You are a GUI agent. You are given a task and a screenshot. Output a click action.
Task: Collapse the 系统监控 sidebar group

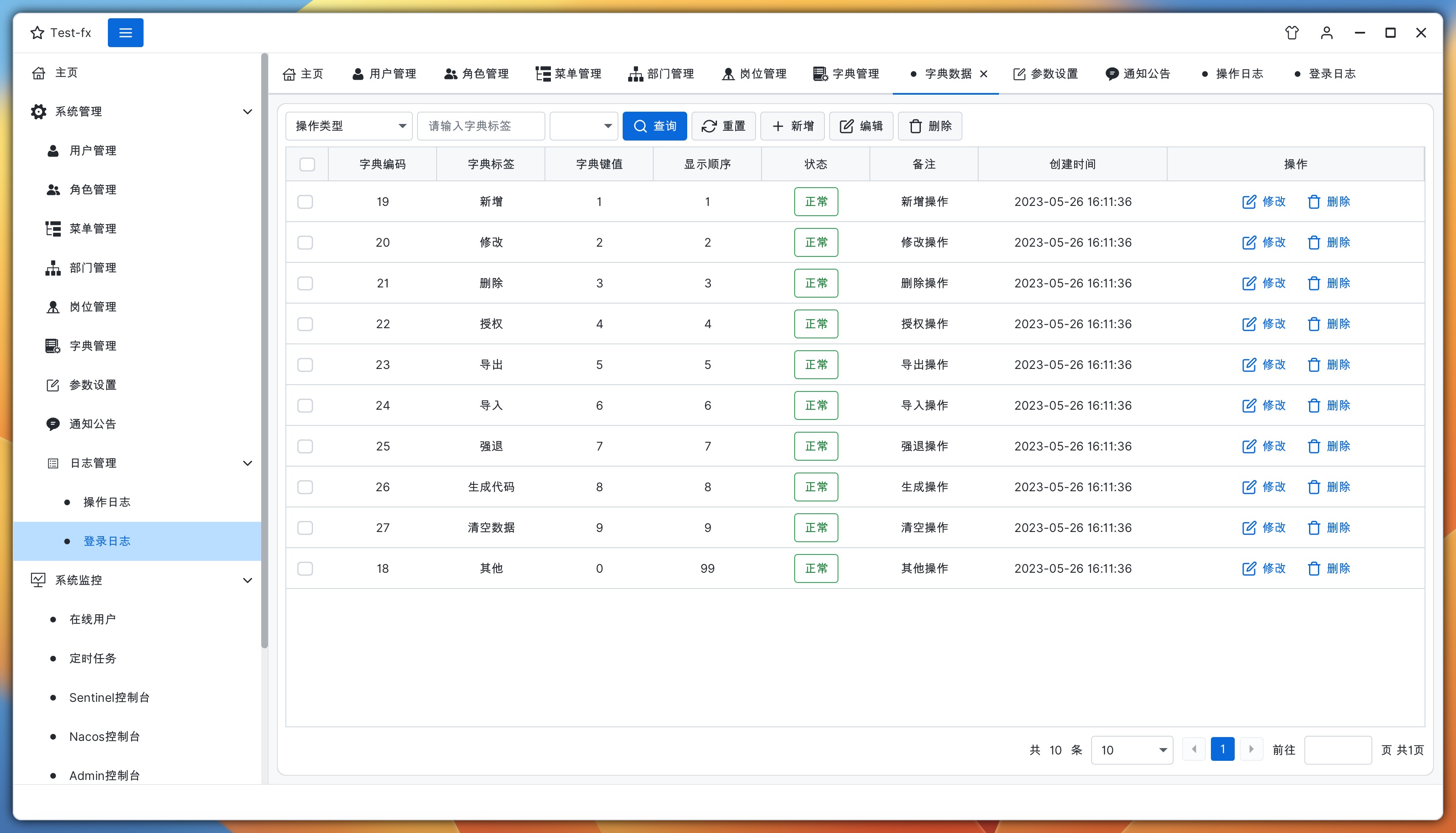247,580
